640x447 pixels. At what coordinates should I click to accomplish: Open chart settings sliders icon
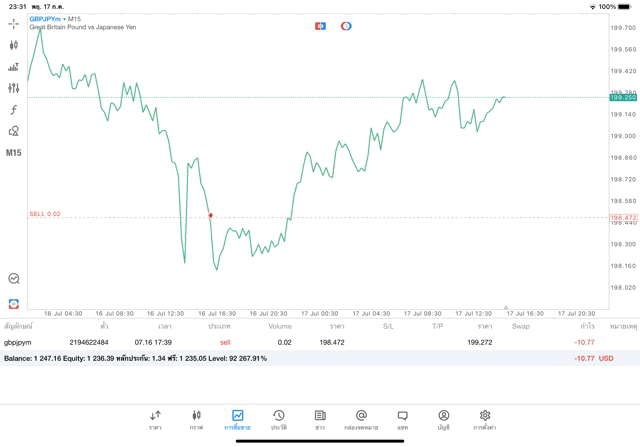point(14,88)
